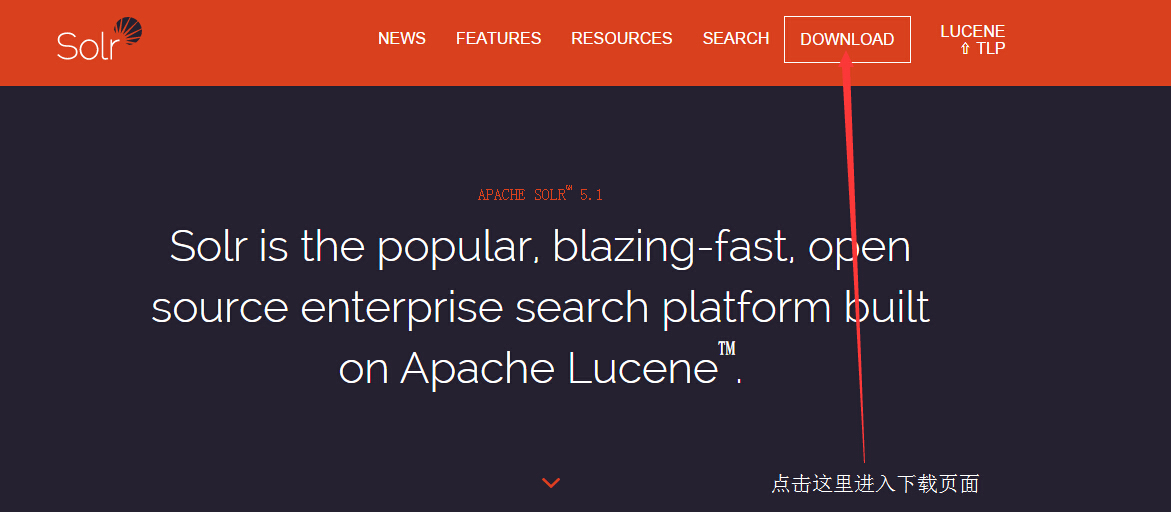Viewport: 1171px width, 512px height.
Task: Click the 'Solr is the popular, blazing-fast' headline
Action: point(541,307)
